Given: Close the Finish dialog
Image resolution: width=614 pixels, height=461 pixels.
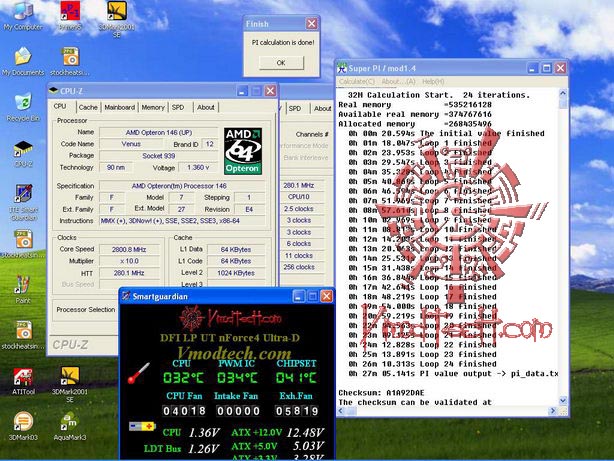Looking at the screenshot, I should [x=312, y=24].
